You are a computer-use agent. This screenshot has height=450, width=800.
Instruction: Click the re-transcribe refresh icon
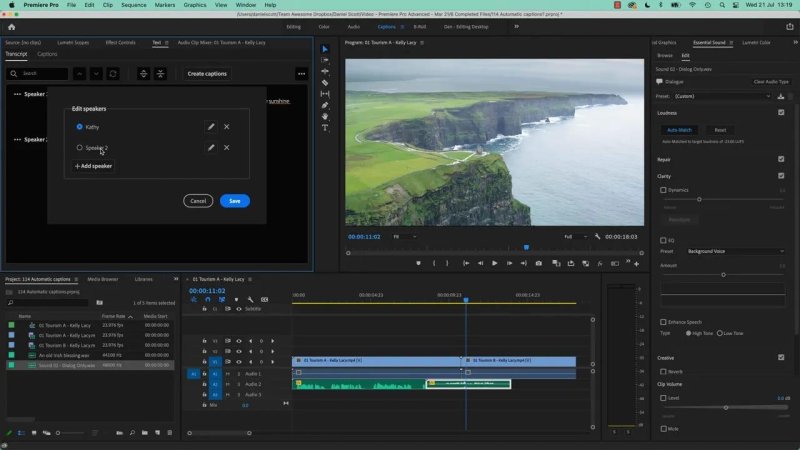tap(113, 74)
